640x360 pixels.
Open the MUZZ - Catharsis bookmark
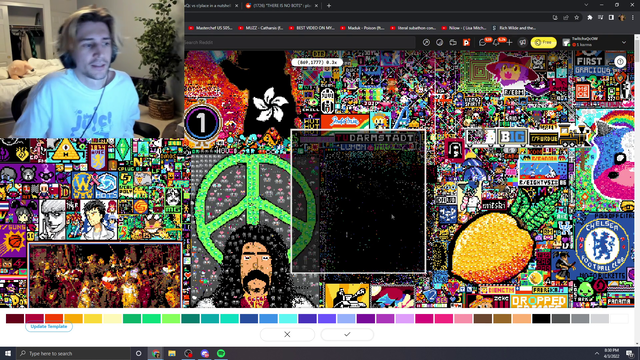point(260,28)
